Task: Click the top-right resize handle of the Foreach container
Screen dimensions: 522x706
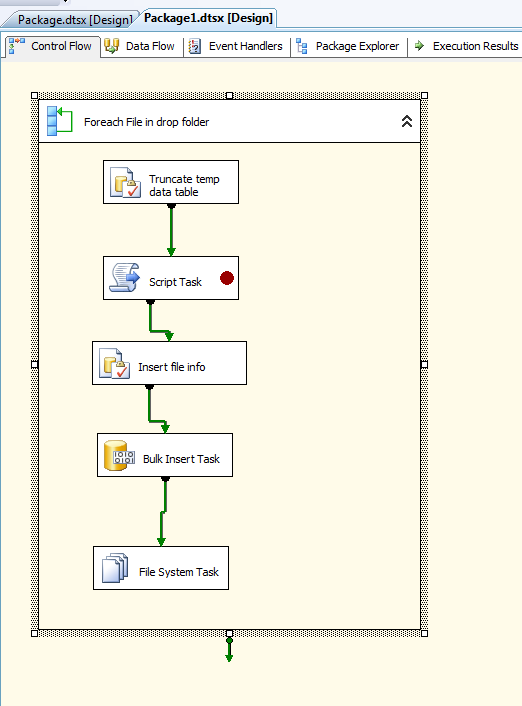Action: [x=424, y=95]
